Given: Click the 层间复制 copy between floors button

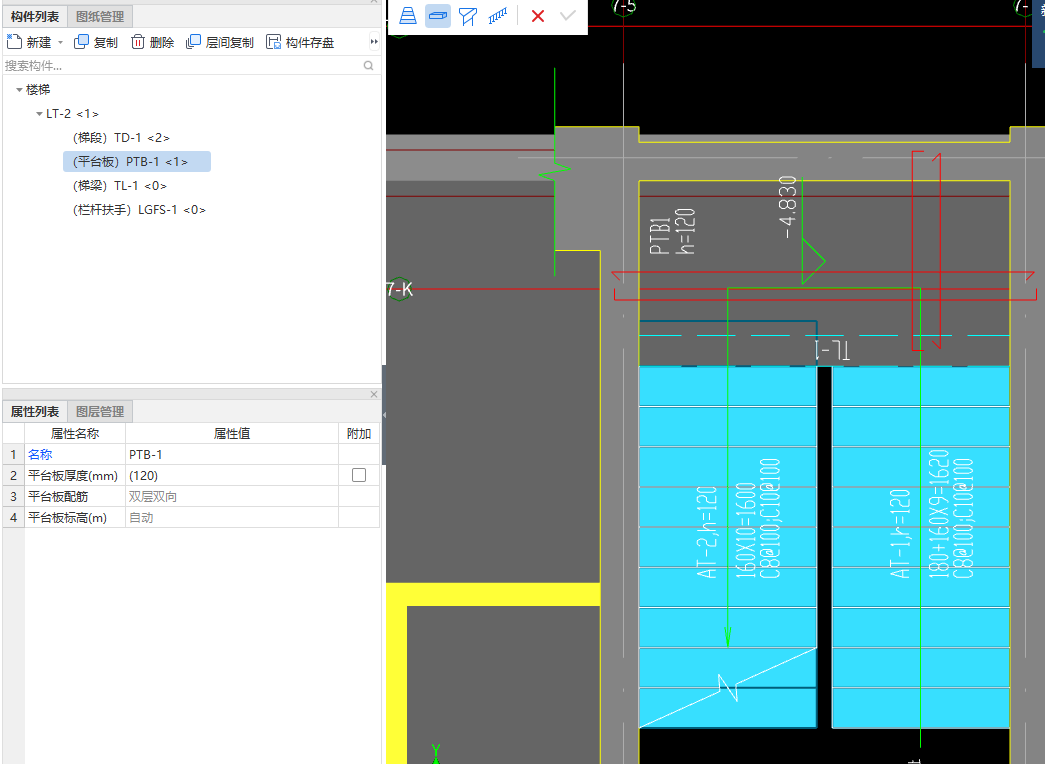Looking at the screenshot, I should click(220, 42).
